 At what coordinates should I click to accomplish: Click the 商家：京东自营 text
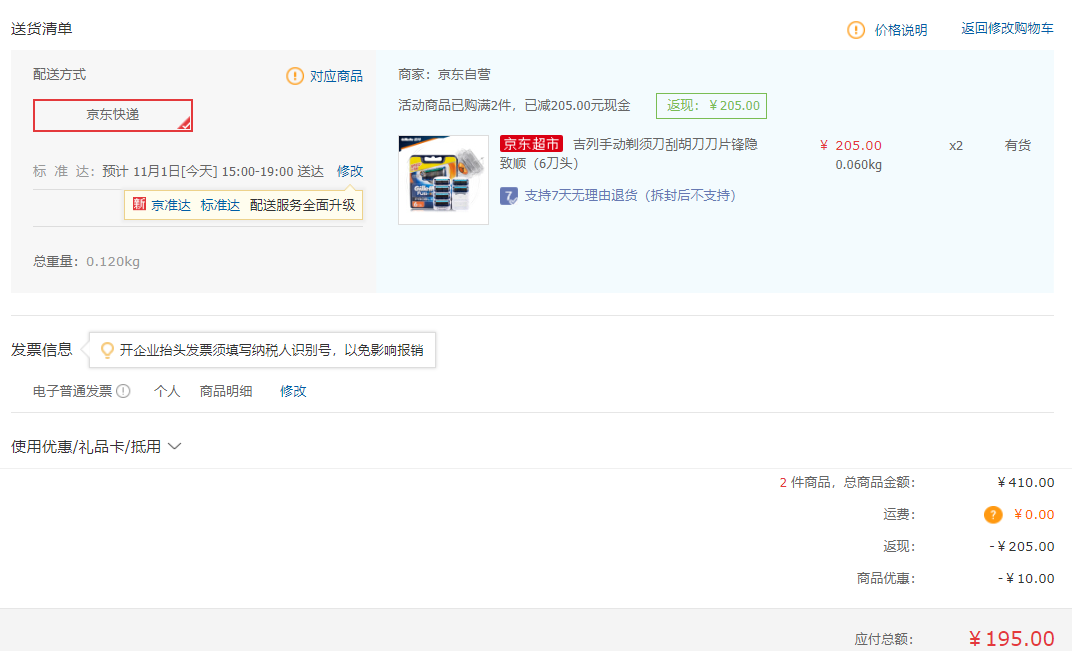coord(444,74)
